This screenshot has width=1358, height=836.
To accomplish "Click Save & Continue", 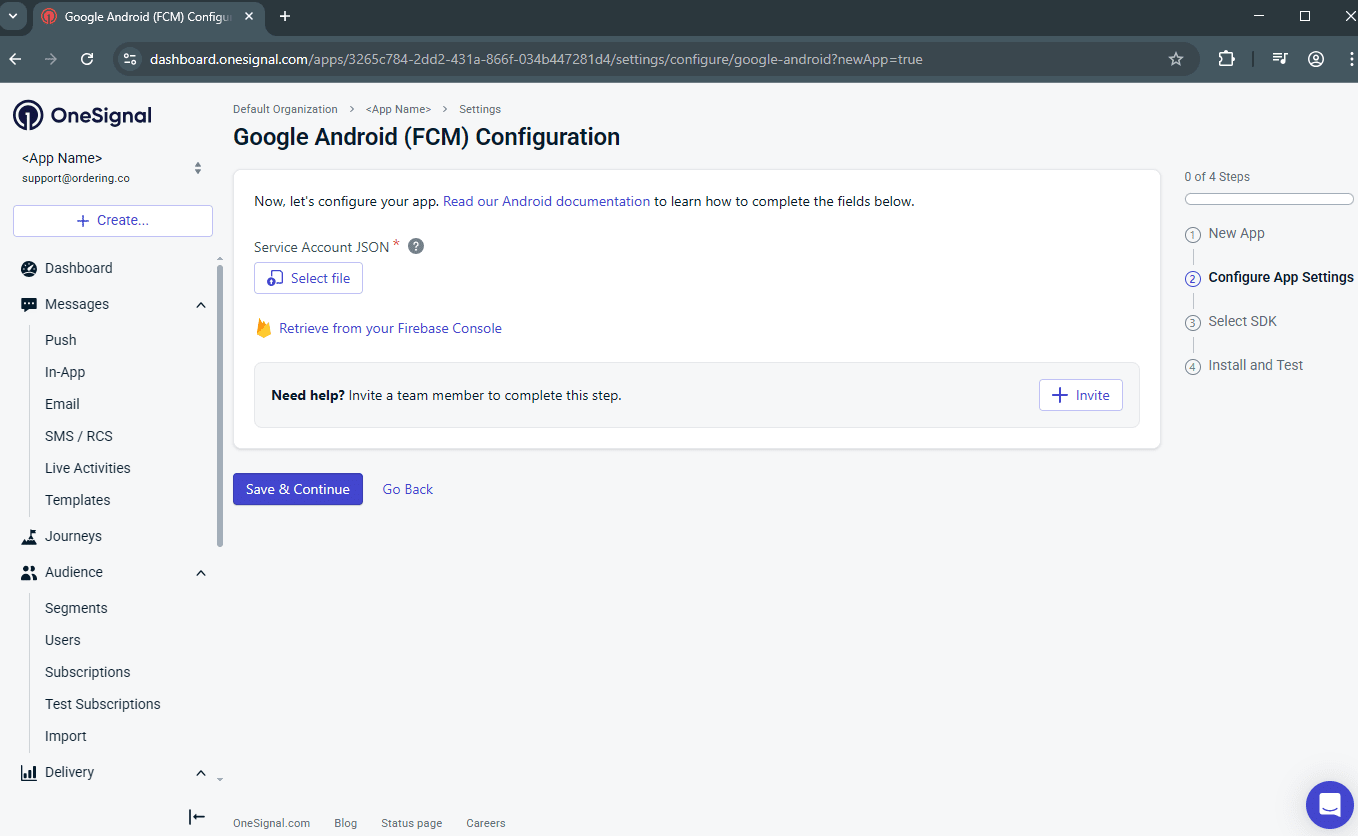I will coord(298,489).
